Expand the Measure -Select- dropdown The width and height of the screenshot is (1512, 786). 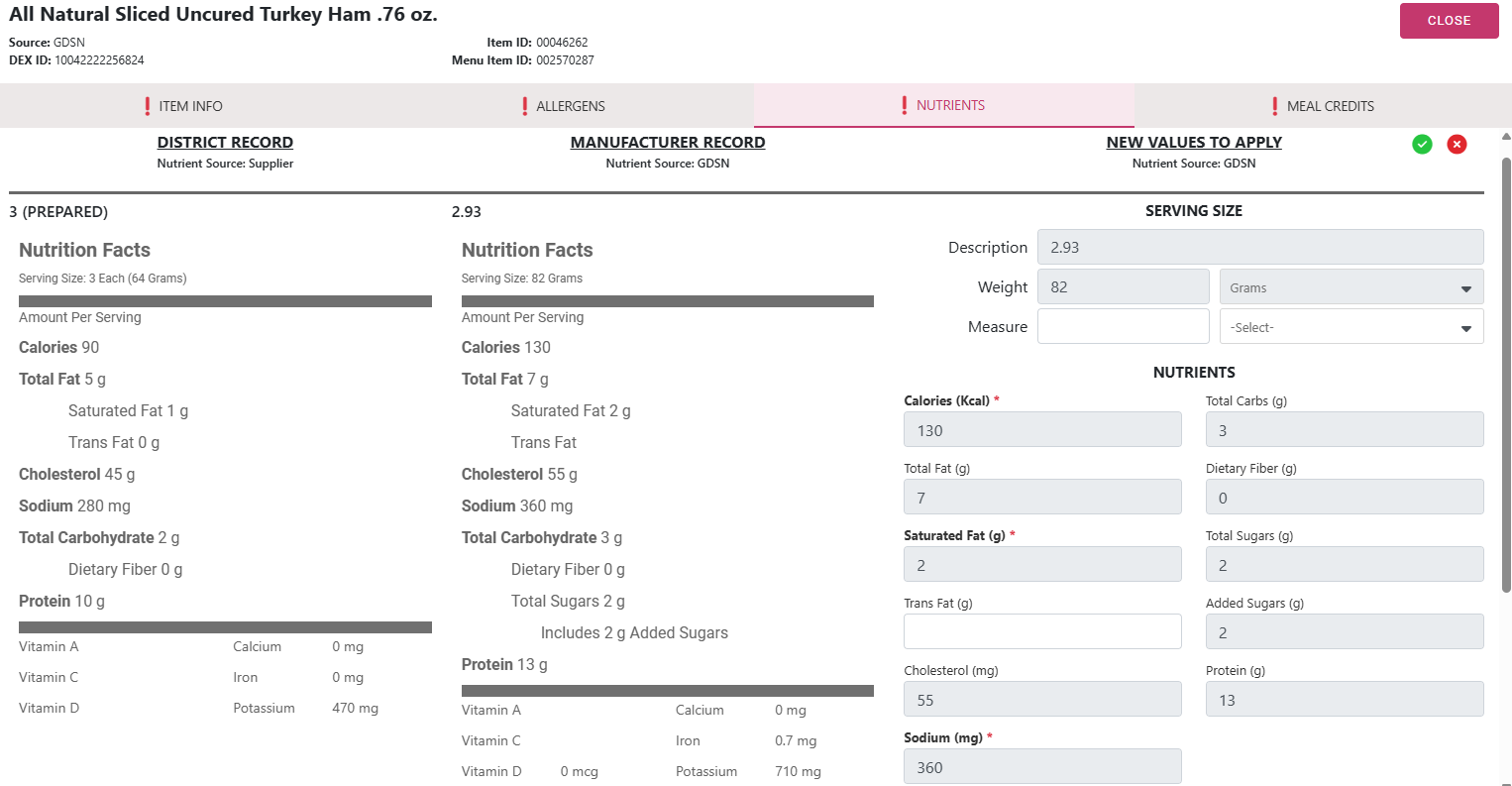click(x=1350, y=327)
